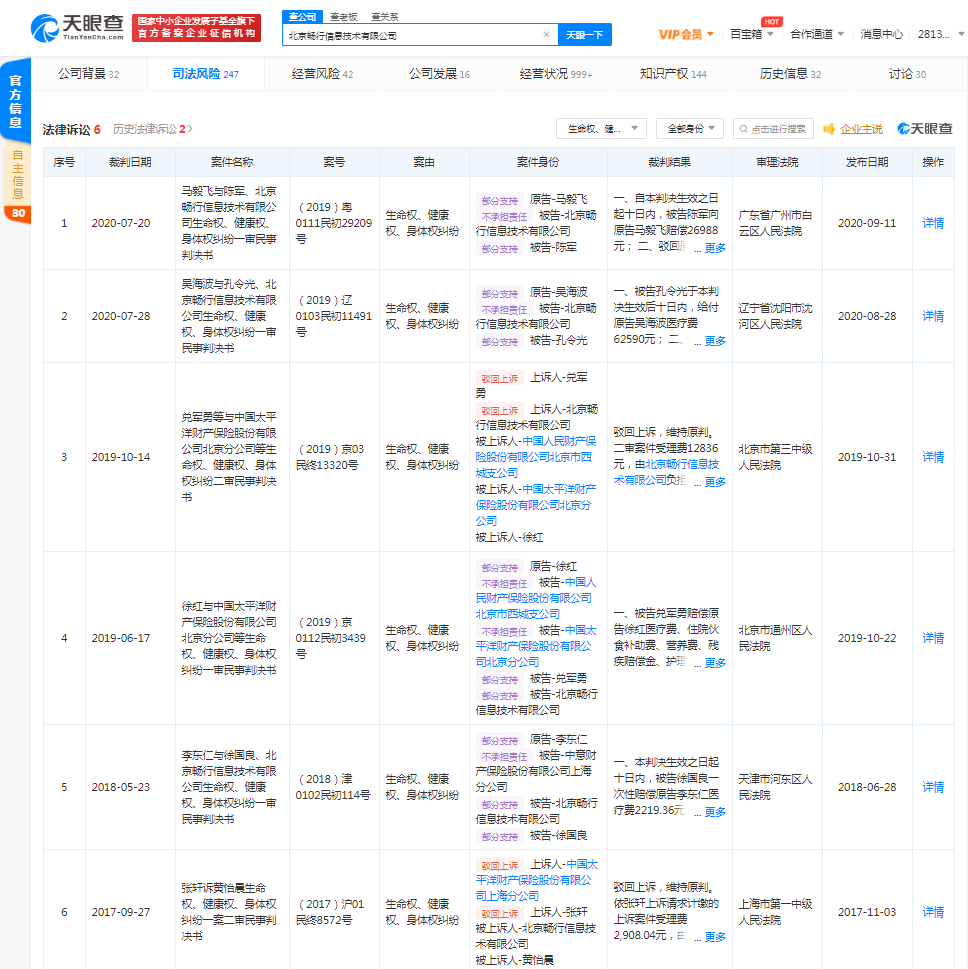This screenshot has height=969, width=968.
Task: Click the 自主信息 side tab
Action: 17,175
